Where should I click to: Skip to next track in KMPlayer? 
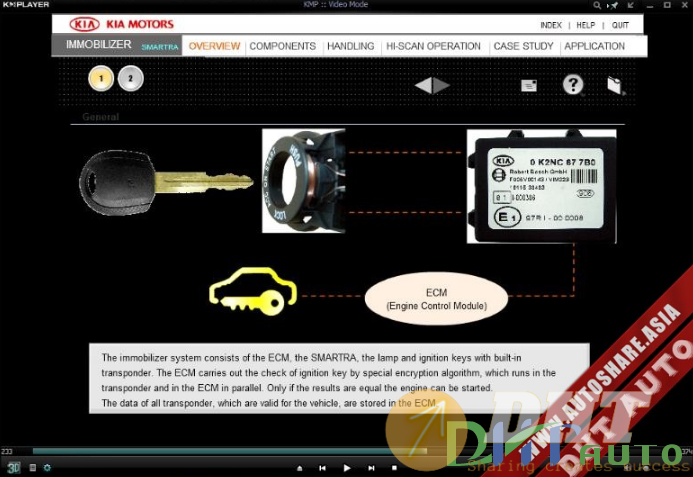click(371, 468)
